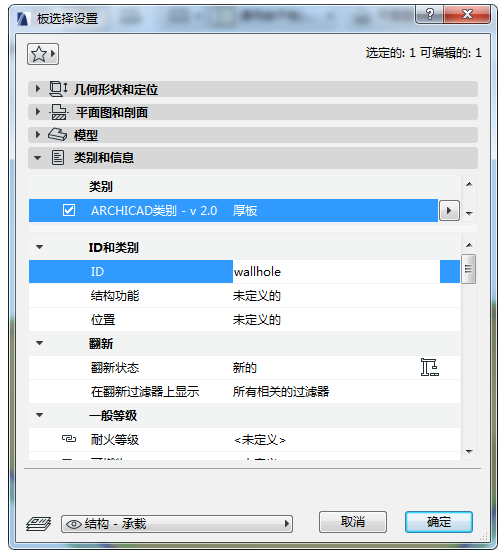Expand the 平面图和剖面 panel
The width and height of the screenshot is (504, 554).
point(38,112)
